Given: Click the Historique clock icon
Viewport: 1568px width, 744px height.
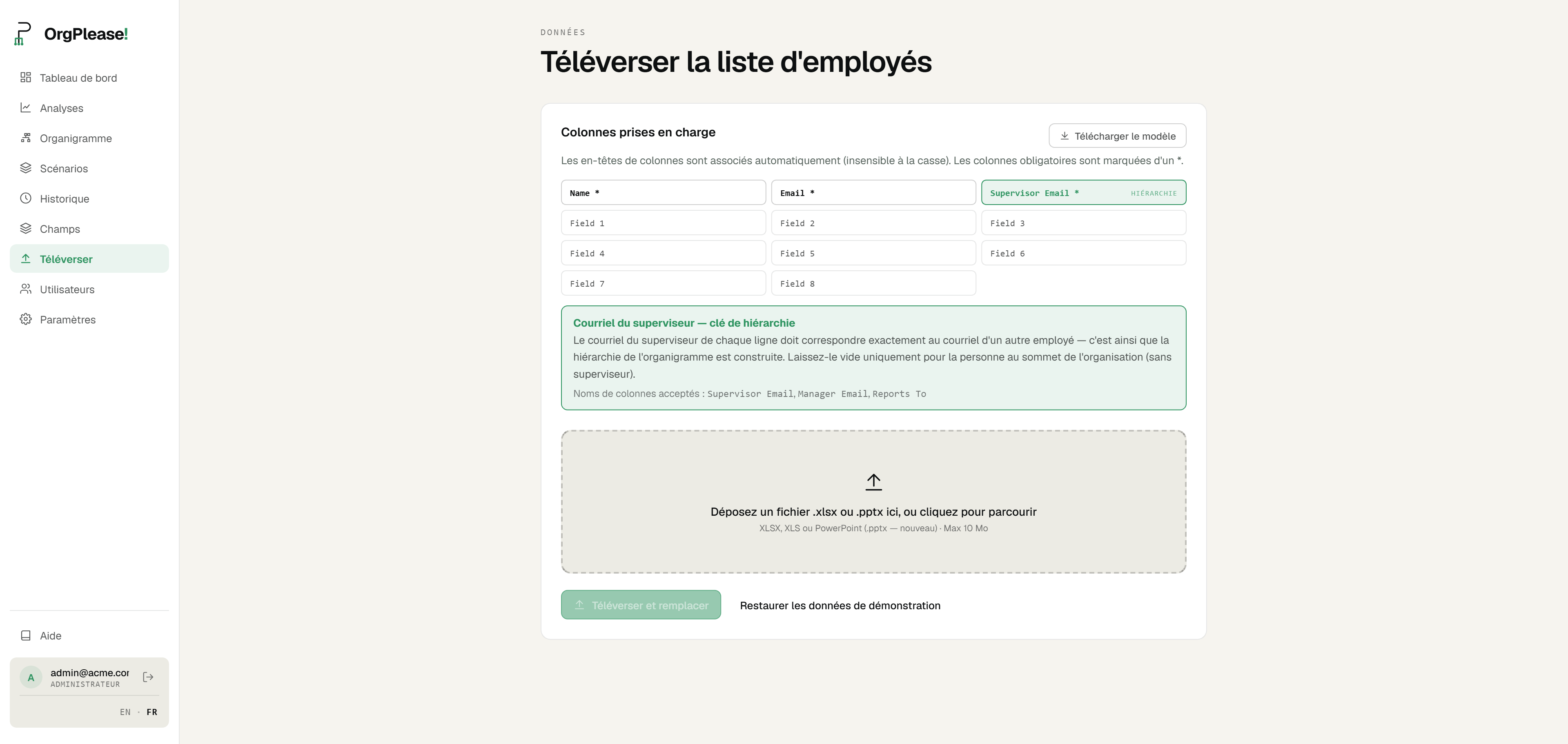Looking at the screenshot, I should tap(26, 198).
